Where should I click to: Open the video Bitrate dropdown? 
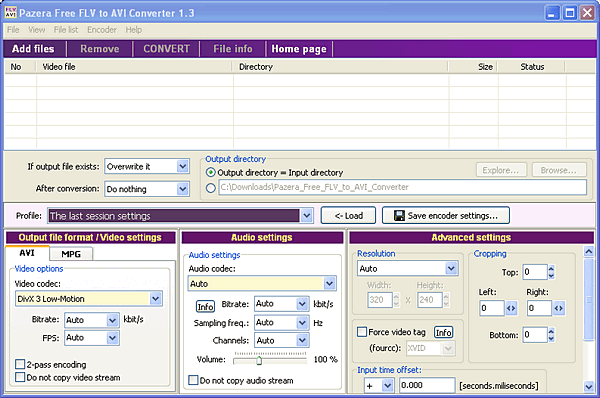pyautogui.click(x=112, y=320)
